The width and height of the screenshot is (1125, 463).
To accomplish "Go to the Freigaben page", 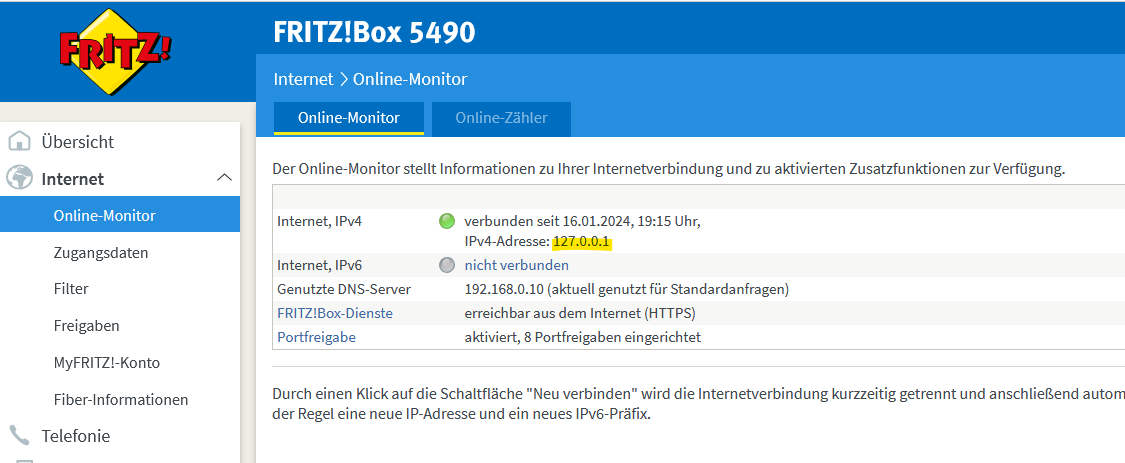I will click(86, 325).
